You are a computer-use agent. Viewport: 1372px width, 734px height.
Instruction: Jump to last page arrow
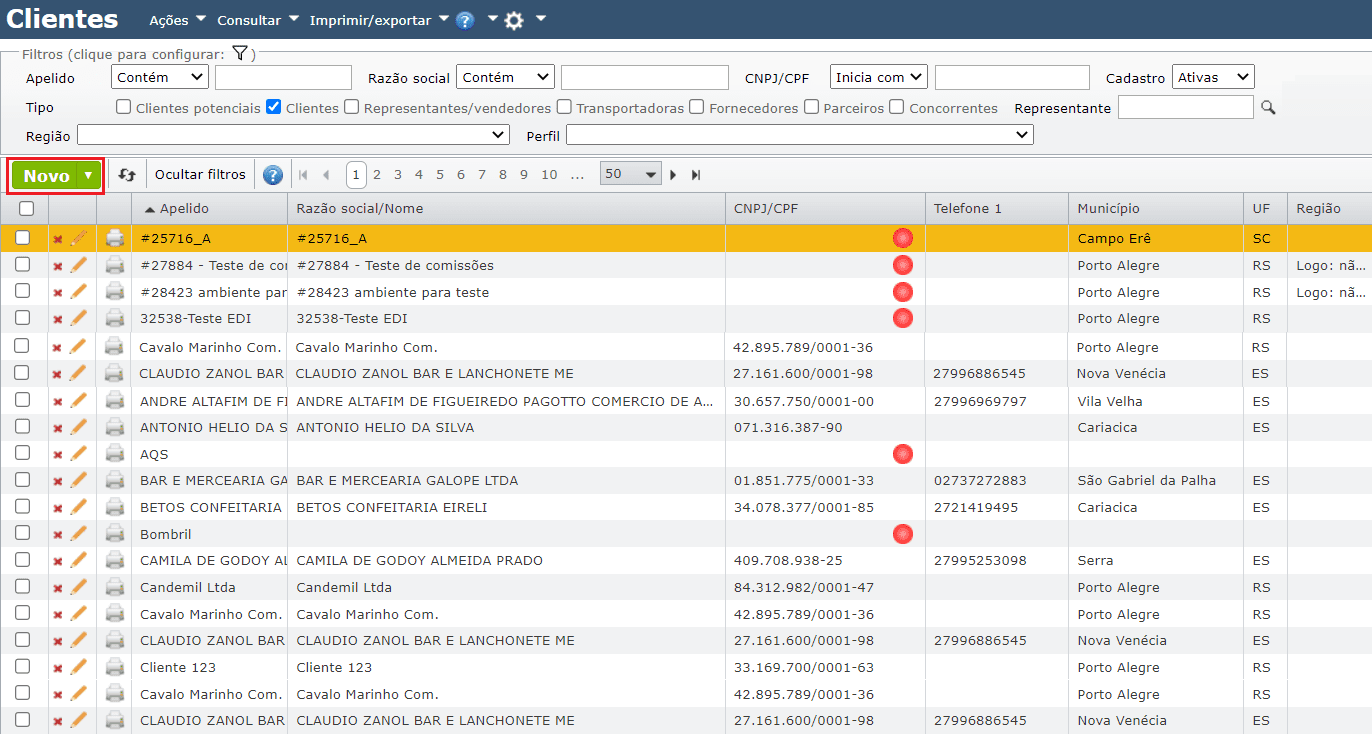[x=696, y=175]
